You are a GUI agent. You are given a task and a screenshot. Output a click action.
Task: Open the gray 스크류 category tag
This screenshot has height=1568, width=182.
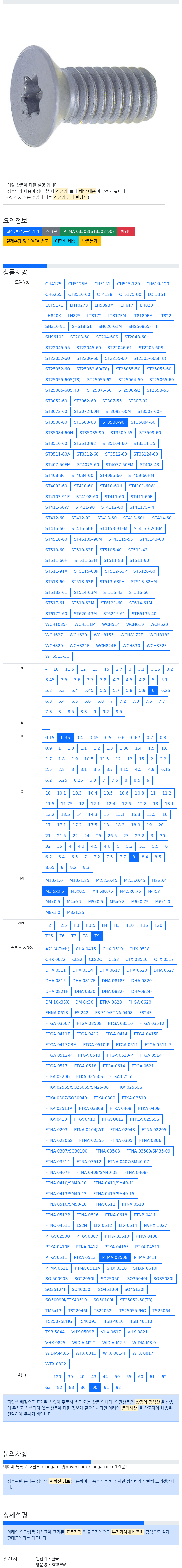52,231
